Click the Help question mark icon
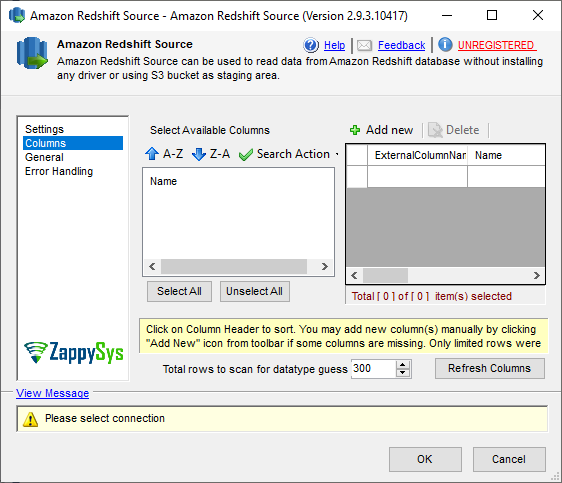562x483 pixels. coord(311,45)
